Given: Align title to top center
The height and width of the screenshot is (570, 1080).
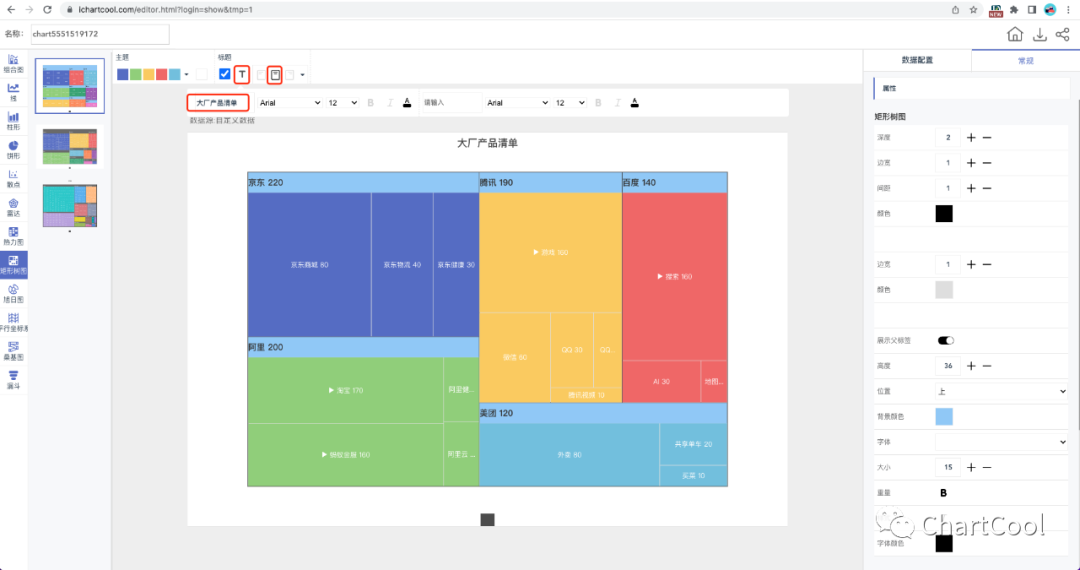Looking at the screenshot, I should (x=275, y=74).
